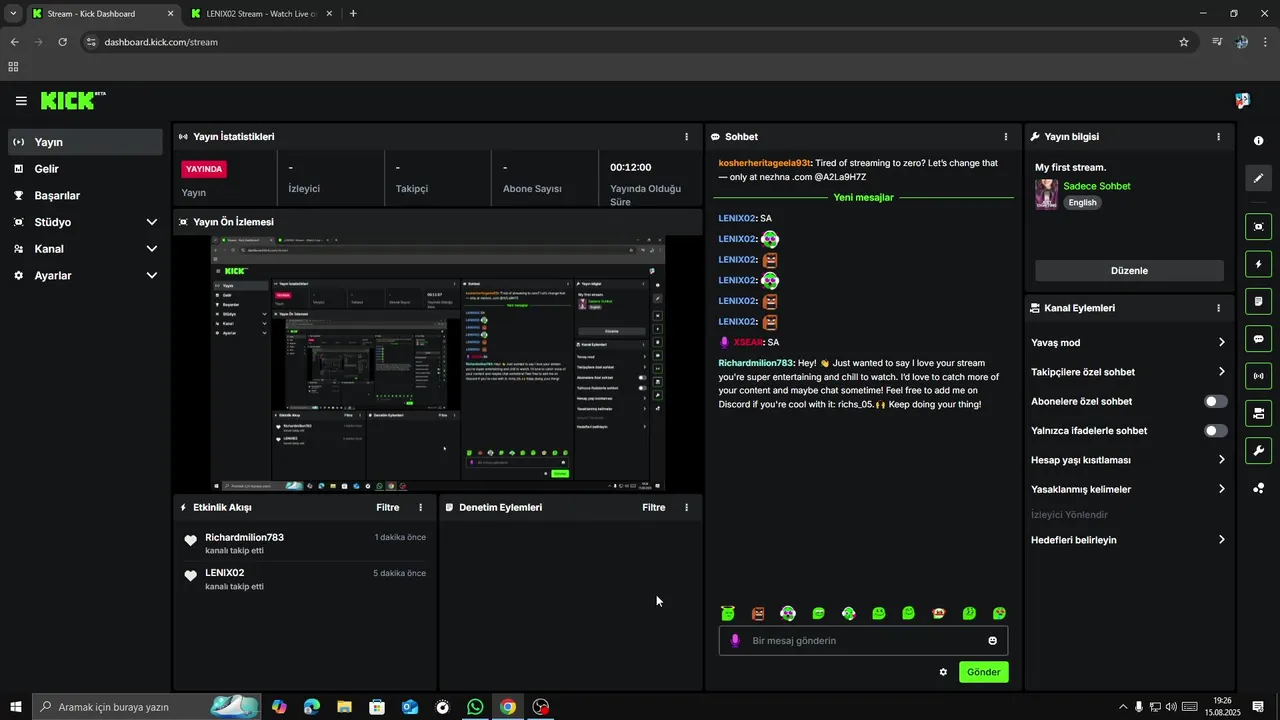Click the green Gönder send button
1280x720 pixels.
983,672
